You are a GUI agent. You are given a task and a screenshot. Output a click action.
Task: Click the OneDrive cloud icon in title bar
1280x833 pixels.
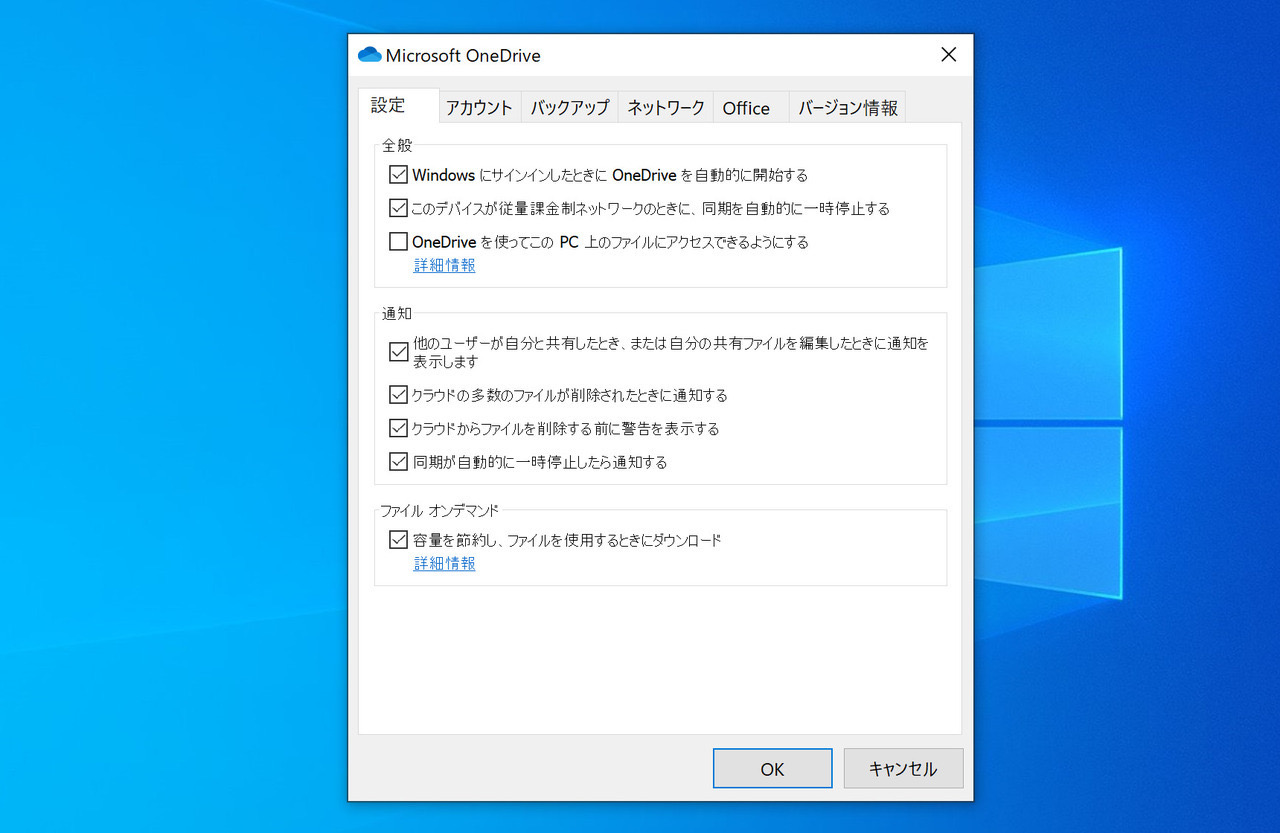370,55
